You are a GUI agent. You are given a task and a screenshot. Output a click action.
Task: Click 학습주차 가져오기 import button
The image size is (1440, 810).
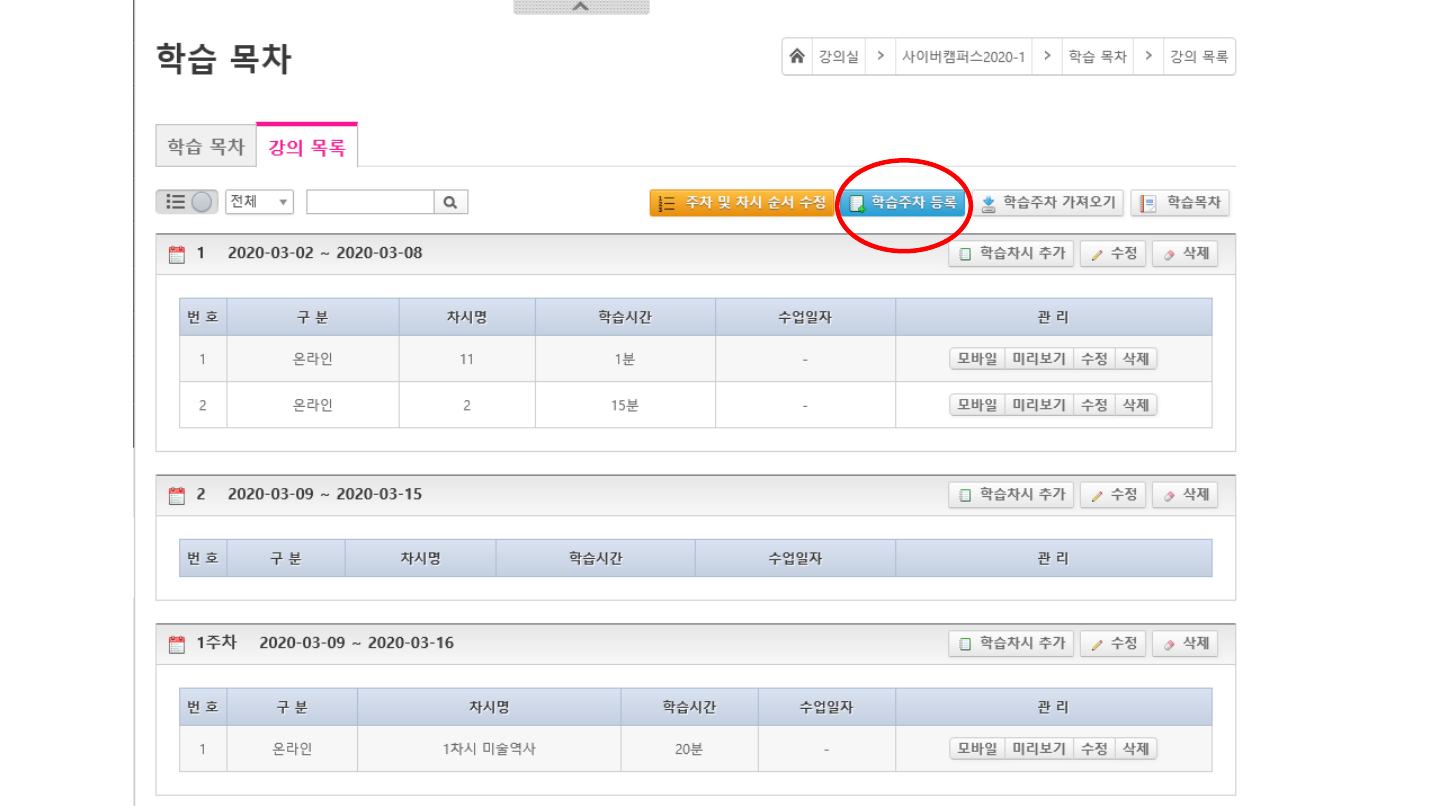pos(1049,203)
